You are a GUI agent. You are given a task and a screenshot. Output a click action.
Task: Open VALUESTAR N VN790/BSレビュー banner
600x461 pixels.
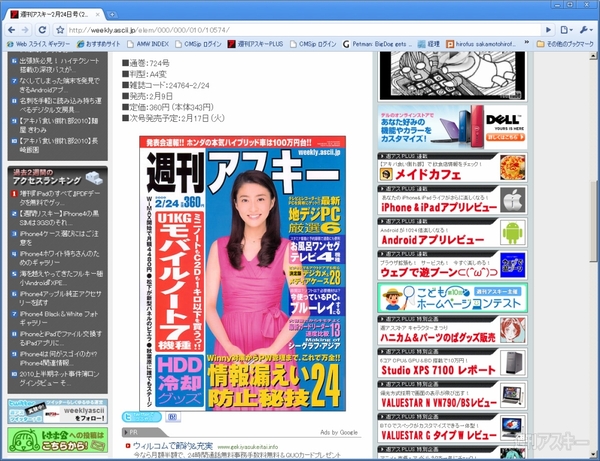coord(452,395)
